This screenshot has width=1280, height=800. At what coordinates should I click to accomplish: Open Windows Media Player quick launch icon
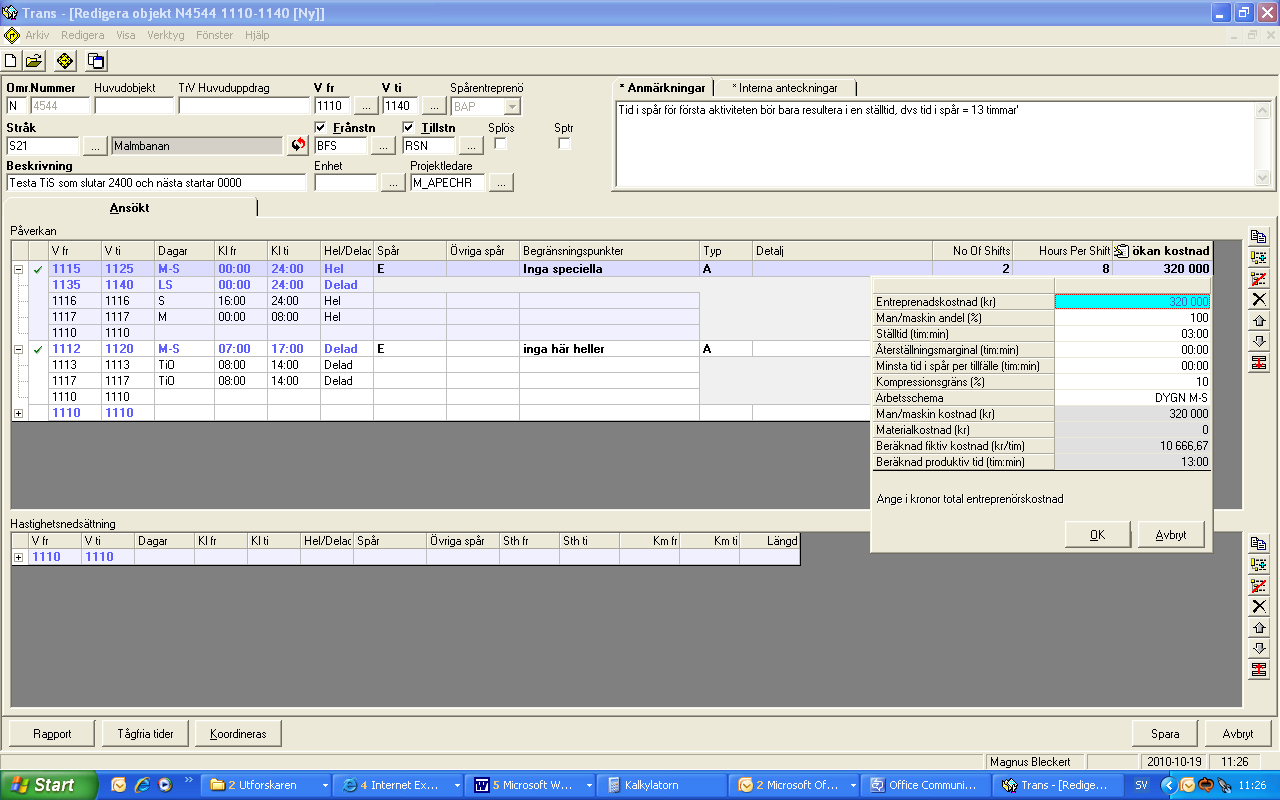tap(164, 785)
